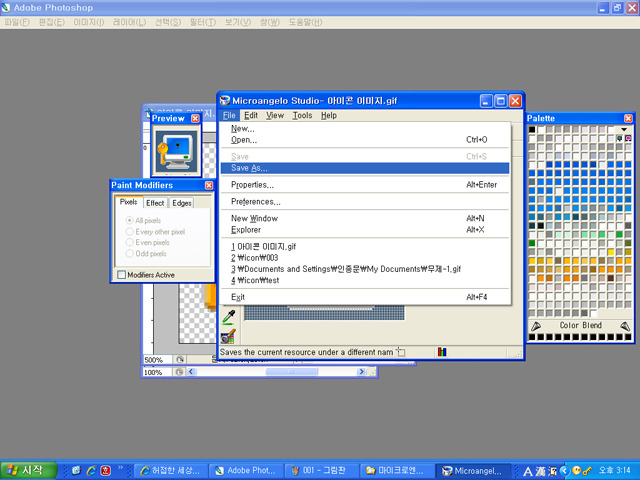Click the smiley face system tray icon
Viewport: 640px width, 480px height.
[x=577, y=471]
